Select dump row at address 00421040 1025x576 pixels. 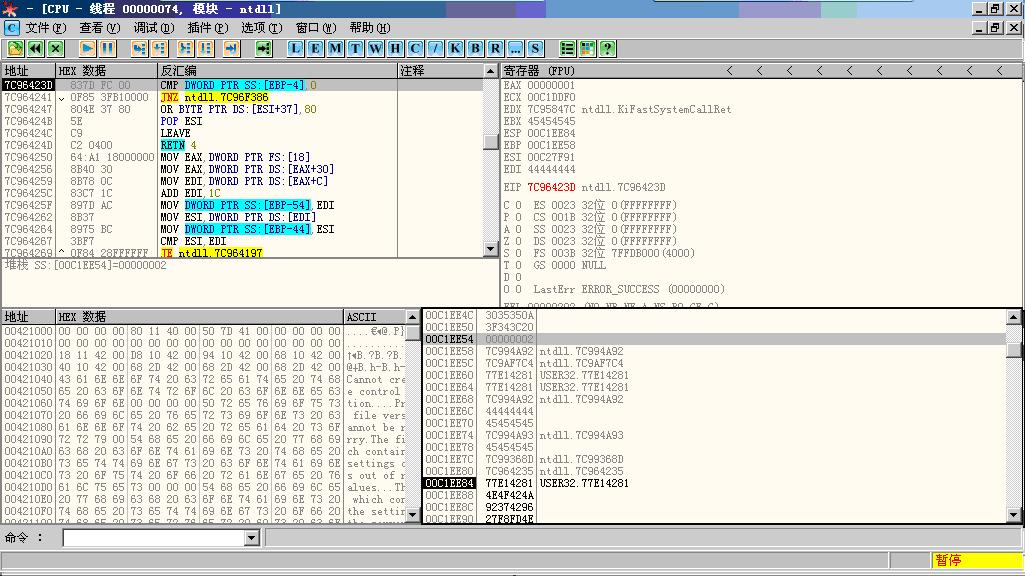point(204,379)
